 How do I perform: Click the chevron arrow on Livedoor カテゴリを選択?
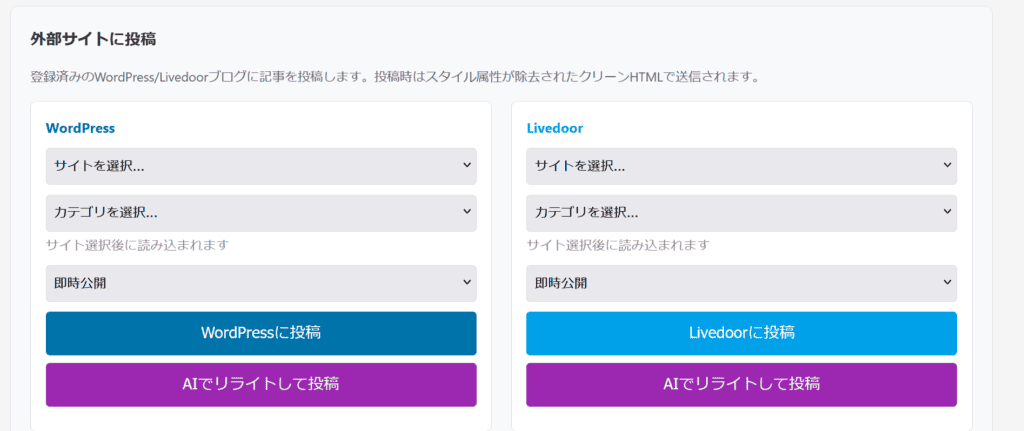pos(947,213)
